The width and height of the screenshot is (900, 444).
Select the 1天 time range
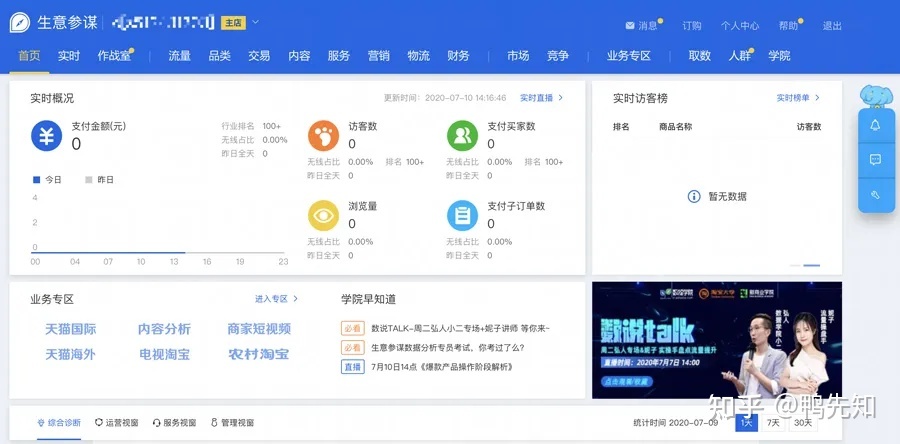pyautogui.click(x=746, y=423)
